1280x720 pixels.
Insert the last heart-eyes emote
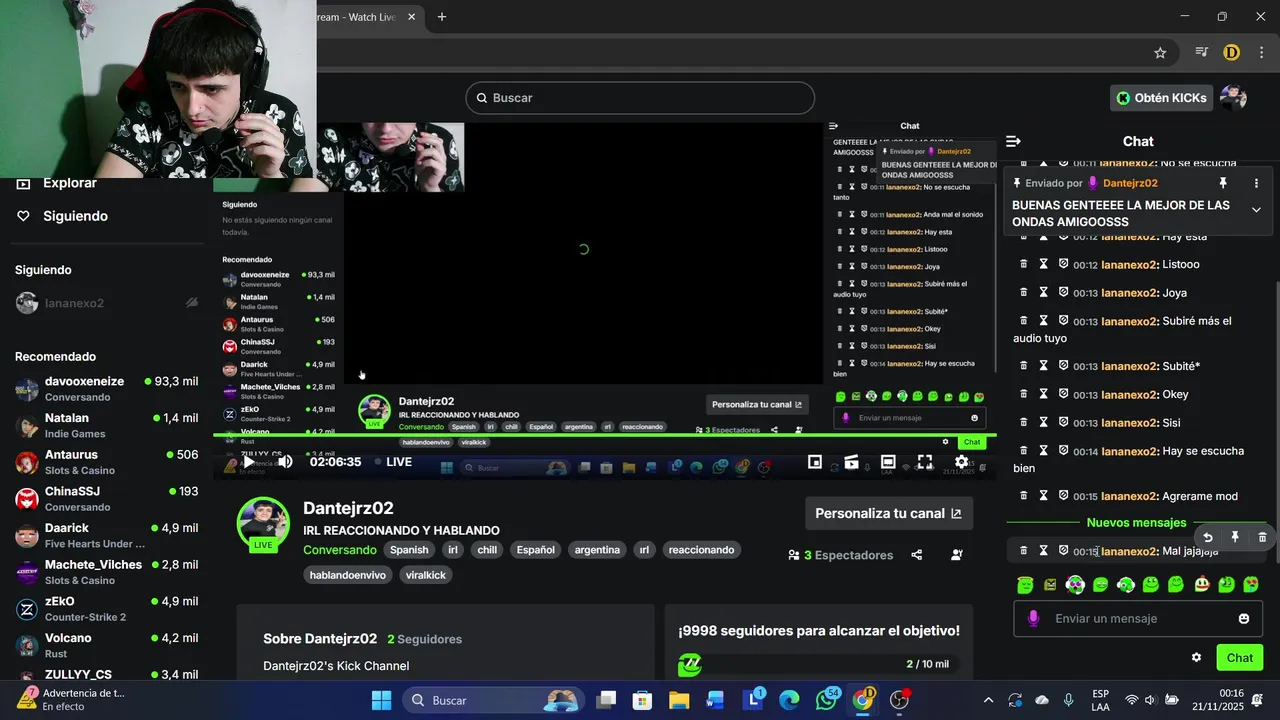[x=1251, y=585]
